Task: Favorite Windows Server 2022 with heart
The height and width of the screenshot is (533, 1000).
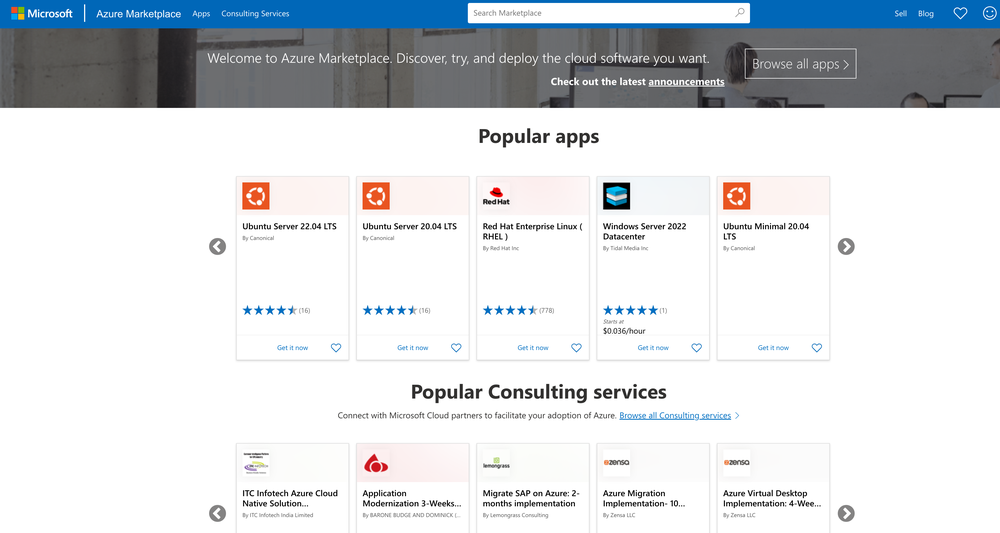Action: 696,348
